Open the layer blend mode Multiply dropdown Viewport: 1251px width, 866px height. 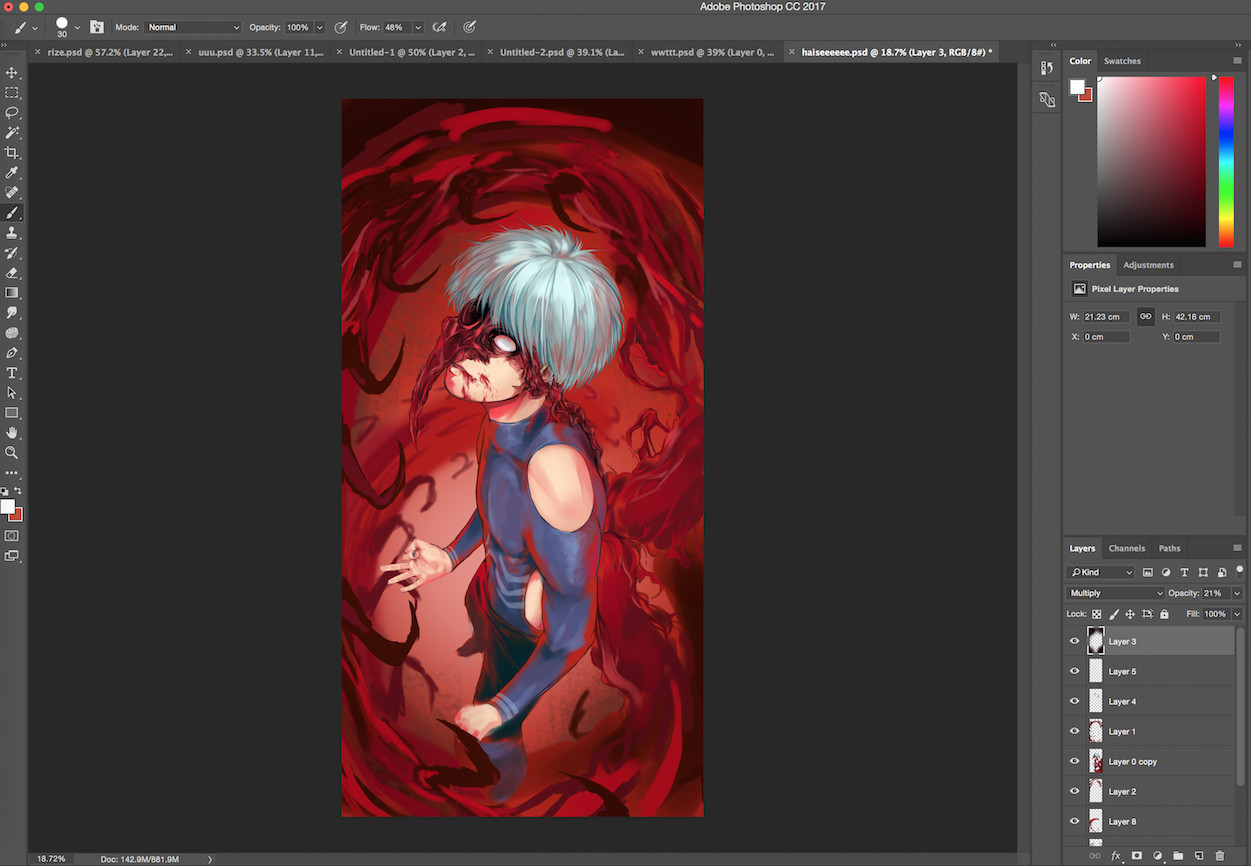1115,593
